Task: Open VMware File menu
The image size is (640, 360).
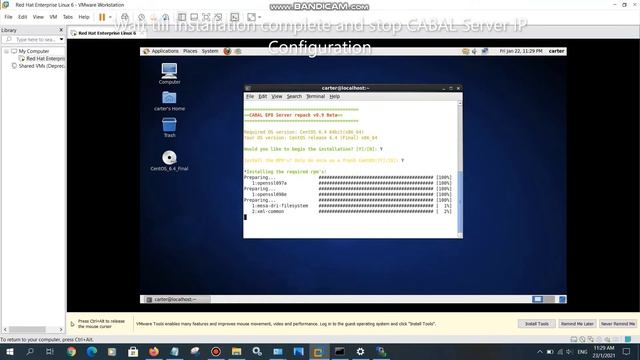Action: [8, 17]
